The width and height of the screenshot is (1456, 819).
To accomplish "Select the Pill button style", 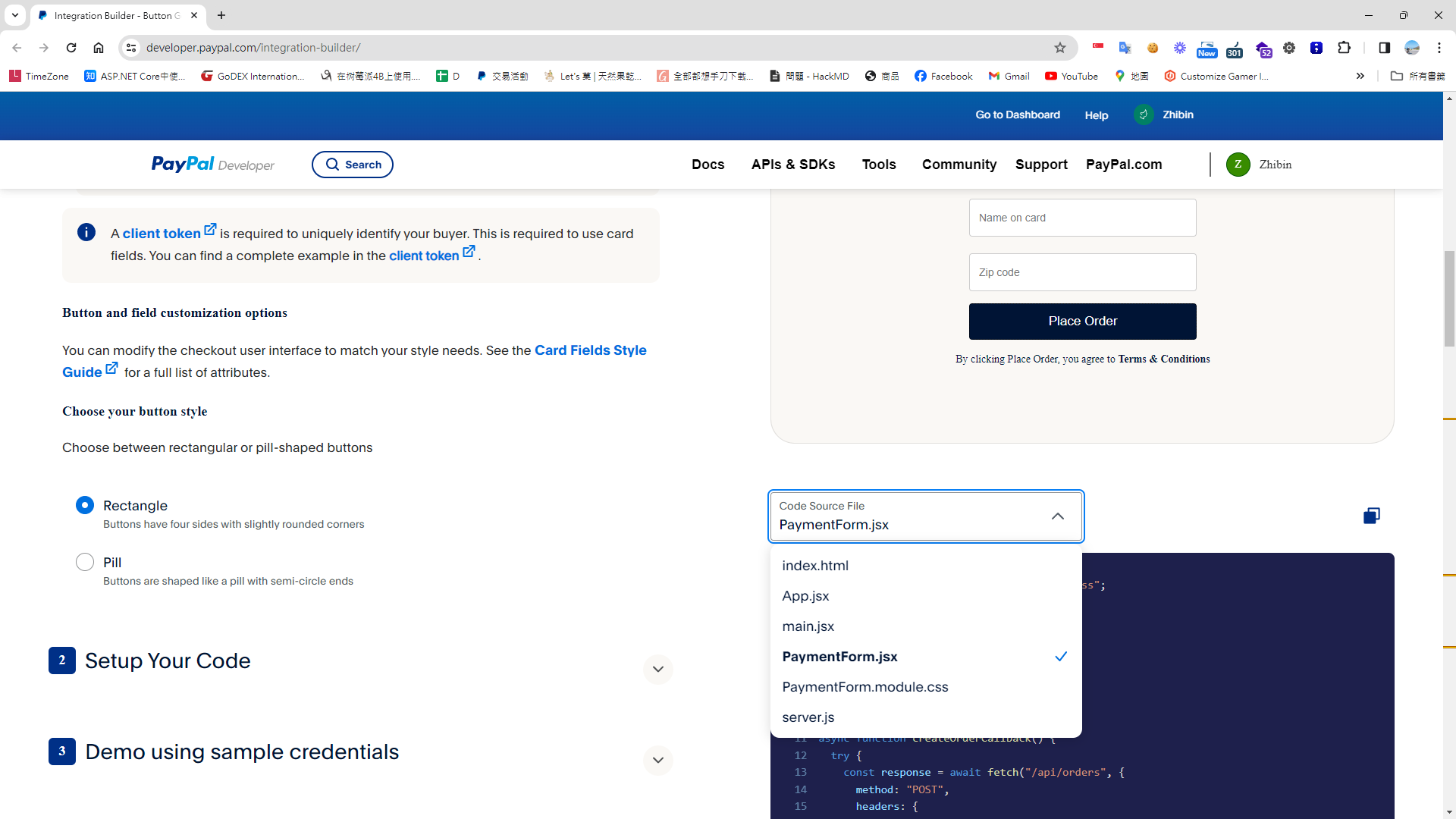I will (84, 562).
